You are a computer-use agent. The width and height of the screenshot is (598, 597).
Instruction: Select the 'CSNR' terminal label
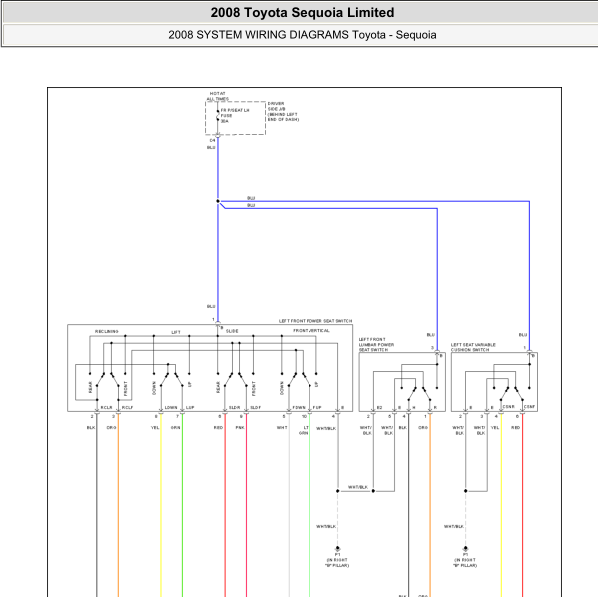coord(508,407)
